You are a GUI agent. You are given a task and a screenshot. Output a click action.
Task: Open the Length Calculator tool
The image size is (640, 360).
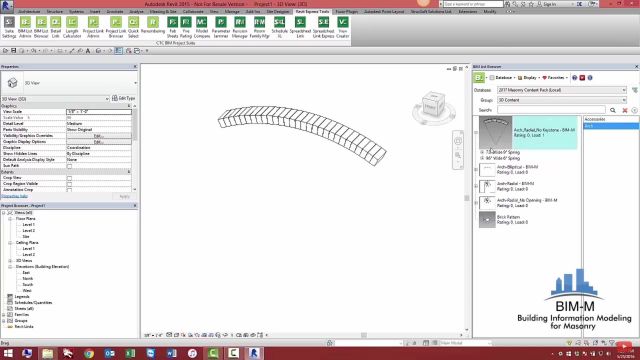point(72,27)
